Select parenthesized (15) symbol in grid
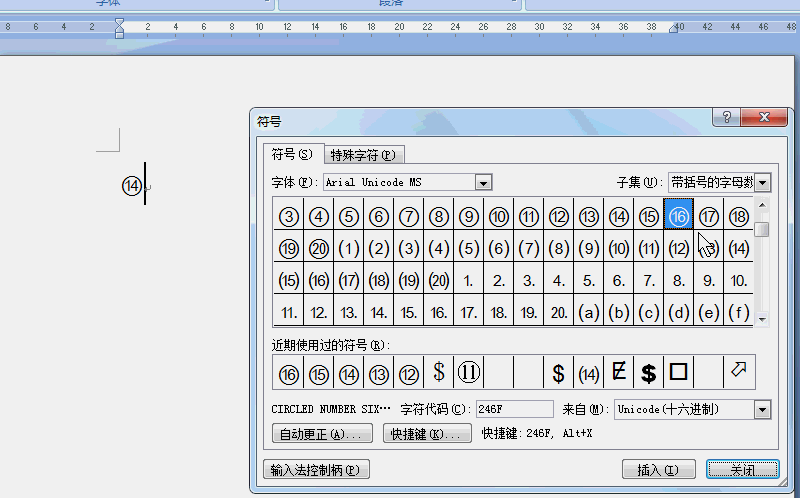This screenshot has height=498, width=800. pyautogui.click(x=289, y=281)
